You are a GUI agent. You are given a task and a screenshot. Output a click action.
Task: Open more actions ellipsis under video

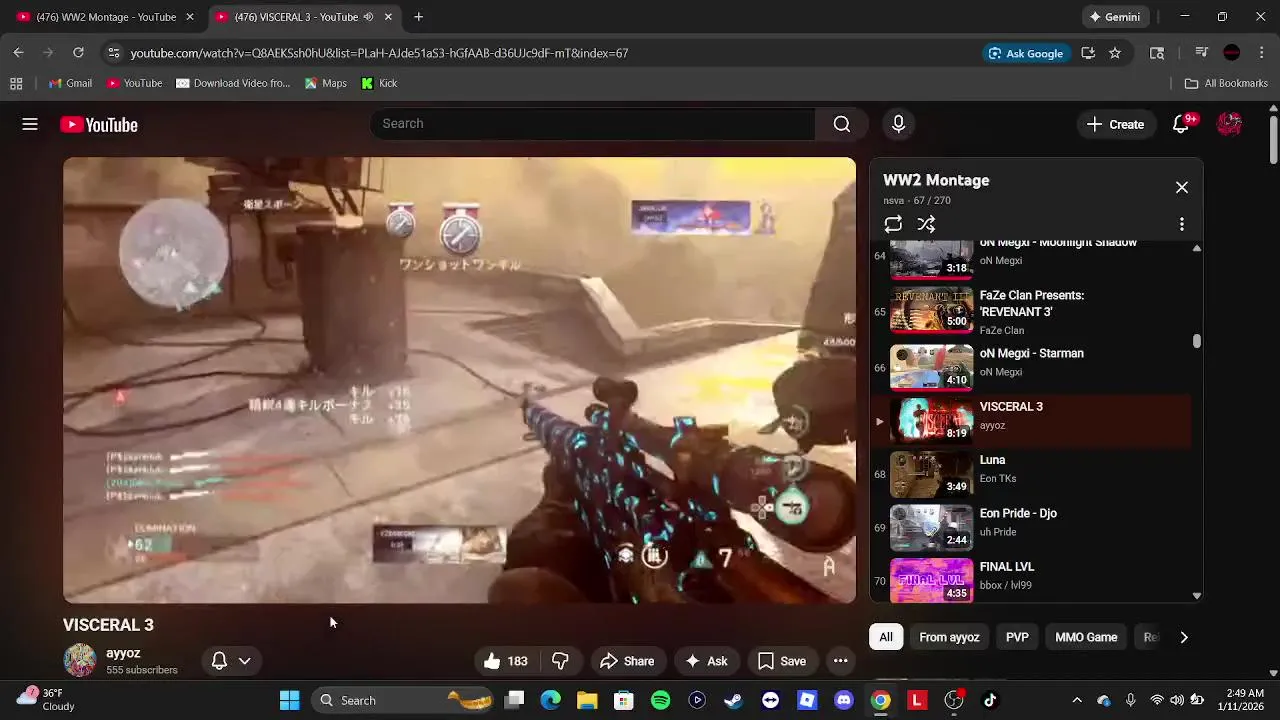pos(840,661)
